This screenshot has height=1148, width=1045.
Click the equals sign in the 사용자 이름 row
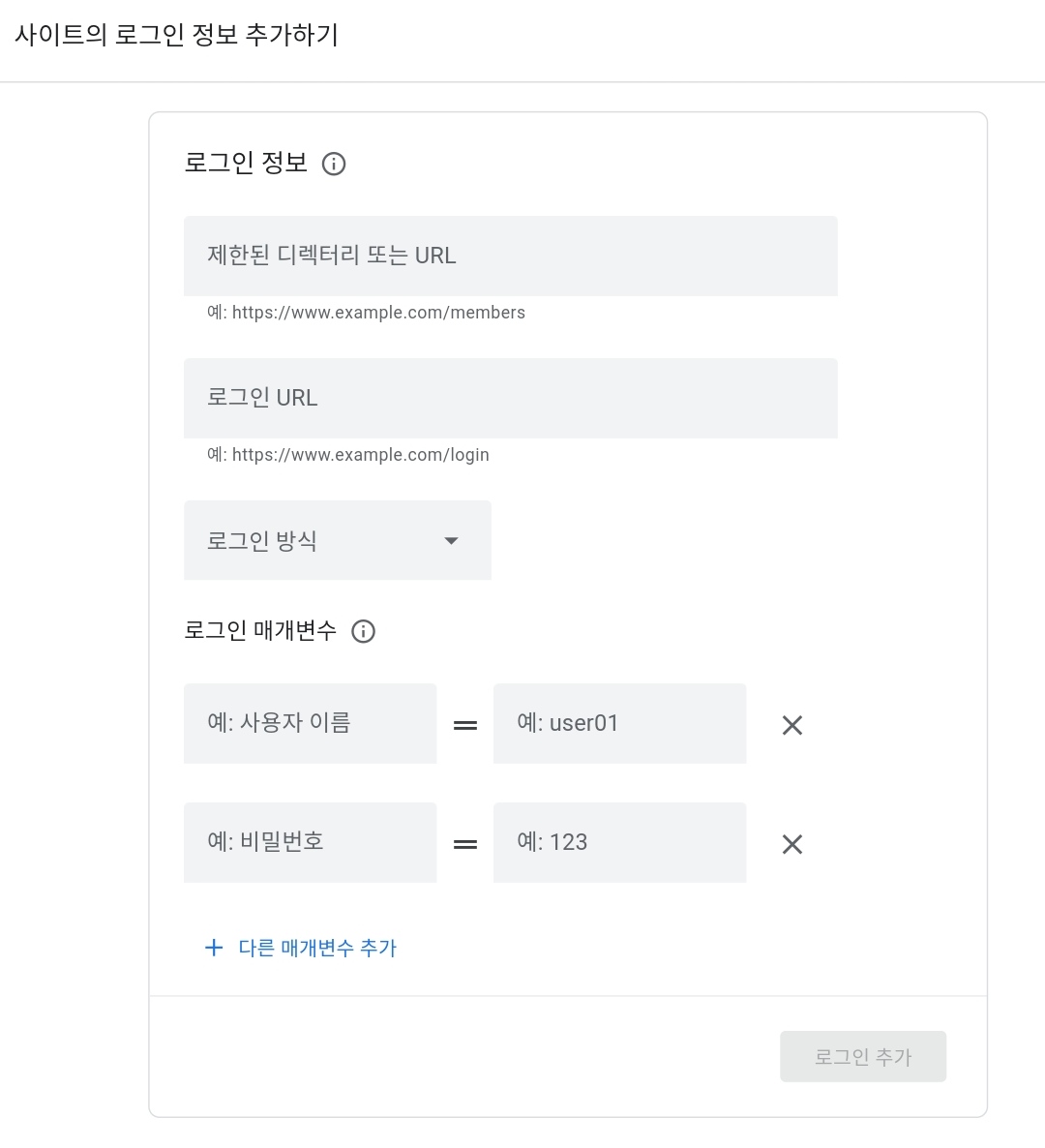coord(465,725)
